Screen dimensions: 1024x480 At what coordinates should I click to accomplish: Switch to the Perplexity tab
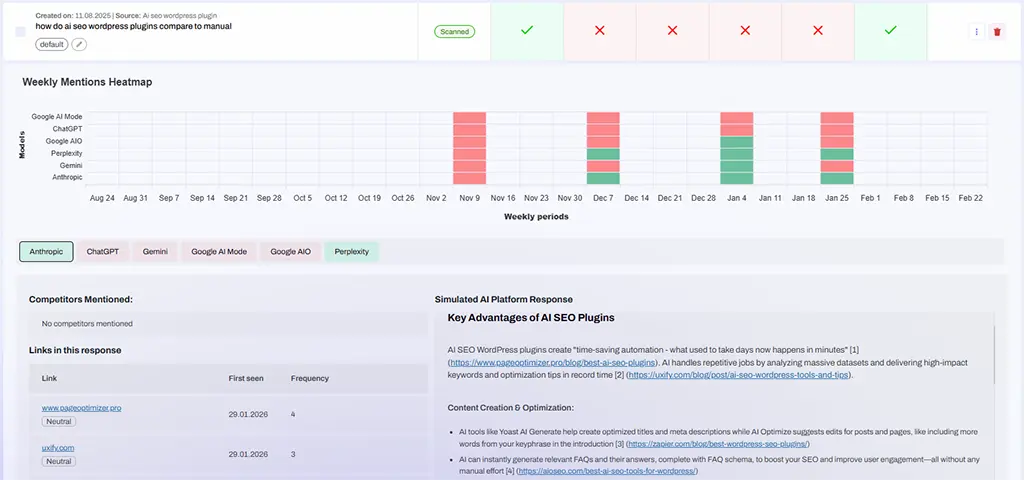pyautogui.click(x=351, y=252)
